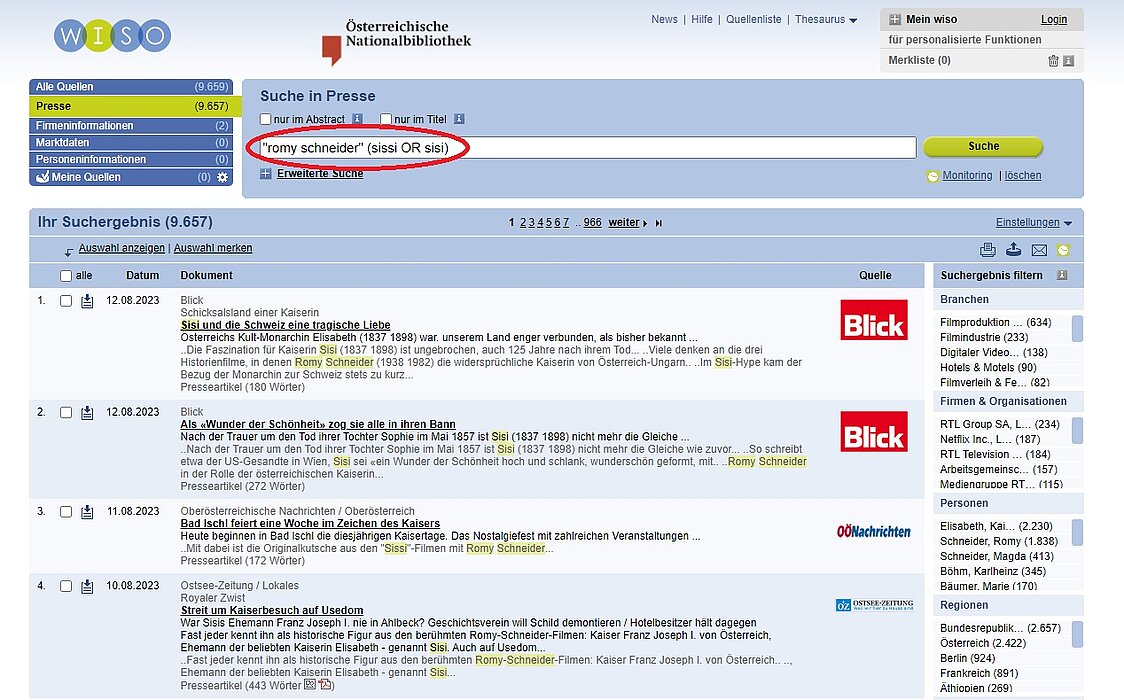Viewport: 1124px width, 700px height.
Task: Filter results by 'Österreich (2.422)' region
Action: [x=983, y=643]
